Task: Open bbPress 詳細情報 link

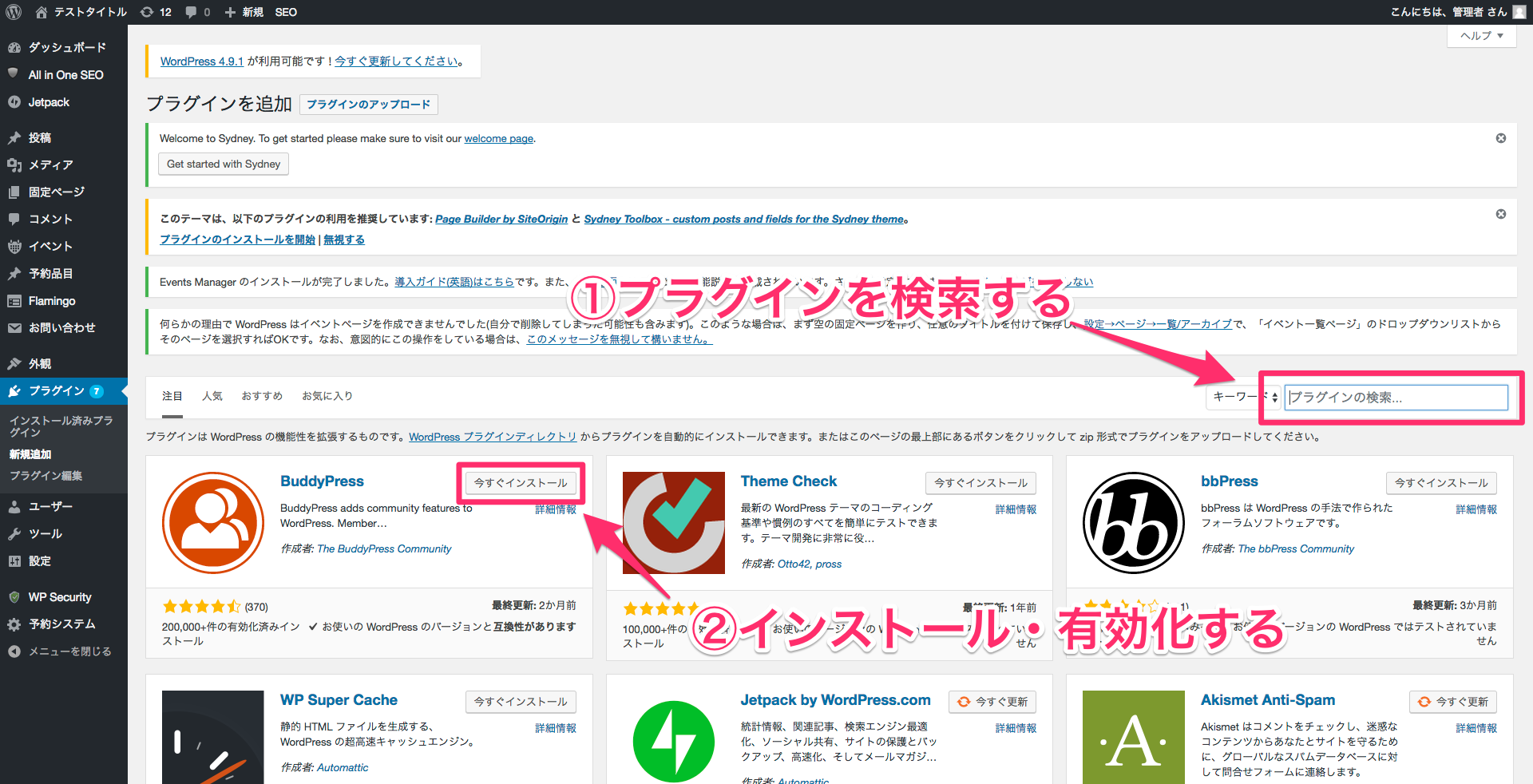Action: (x=1476, y=509)
